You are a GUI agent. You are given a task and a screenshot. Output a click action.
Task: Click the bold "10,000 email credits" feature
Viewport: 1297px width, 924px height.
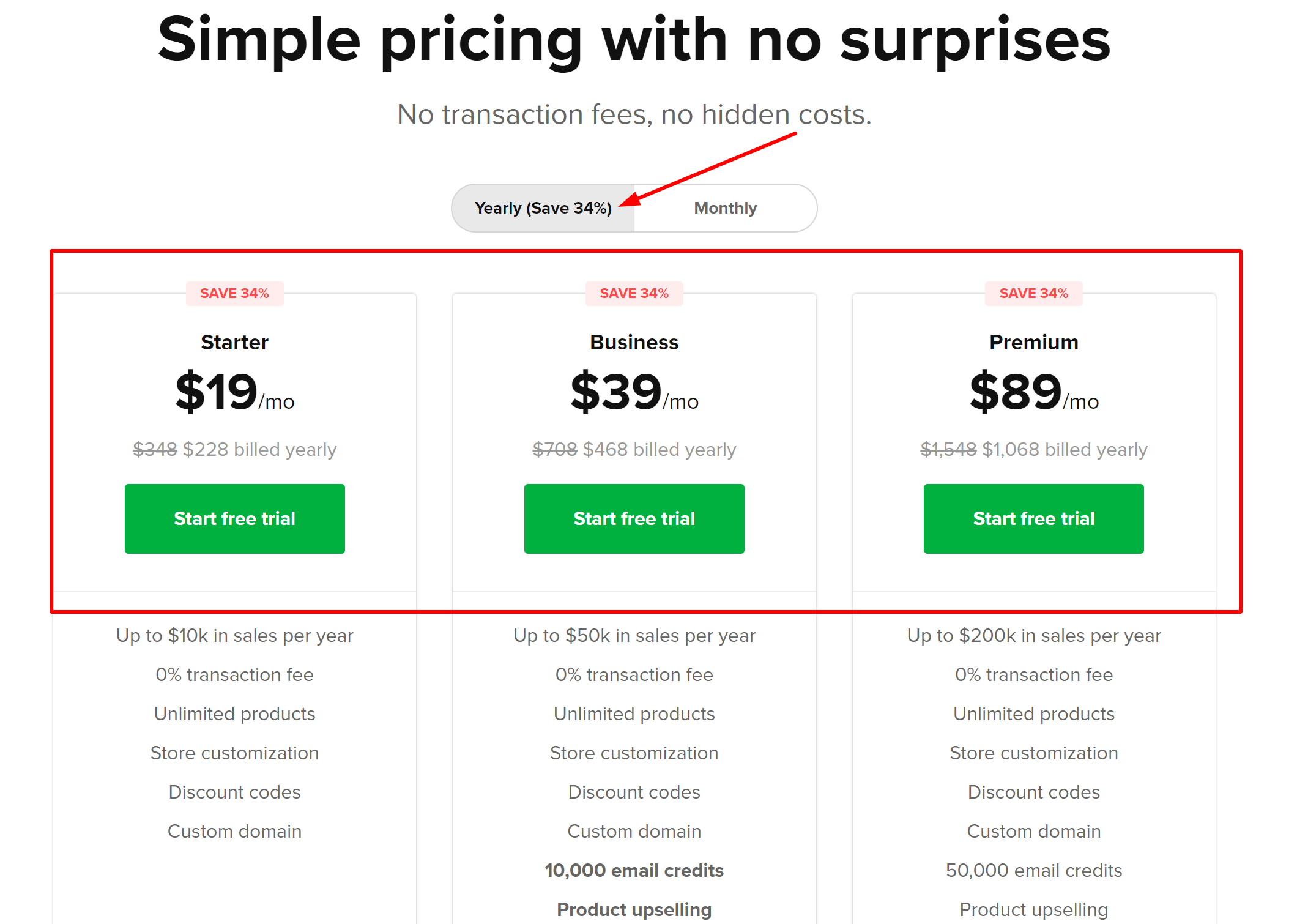[x=634, y=870]
